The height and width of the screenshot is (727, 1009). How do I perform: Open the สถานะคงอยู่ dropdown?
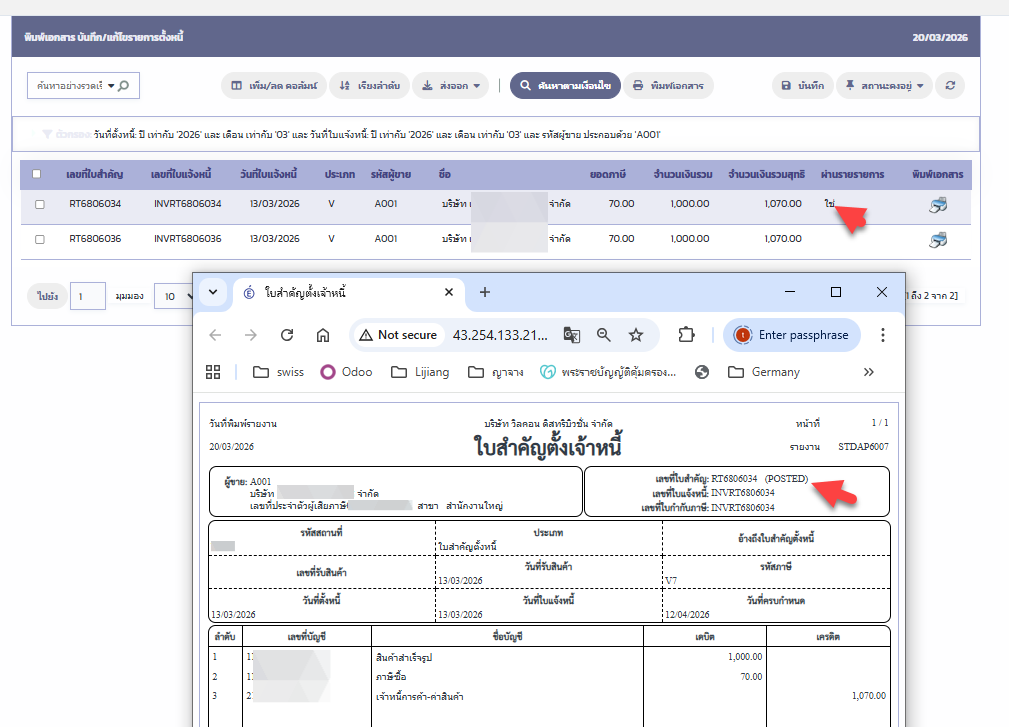(x=883, y=86)
